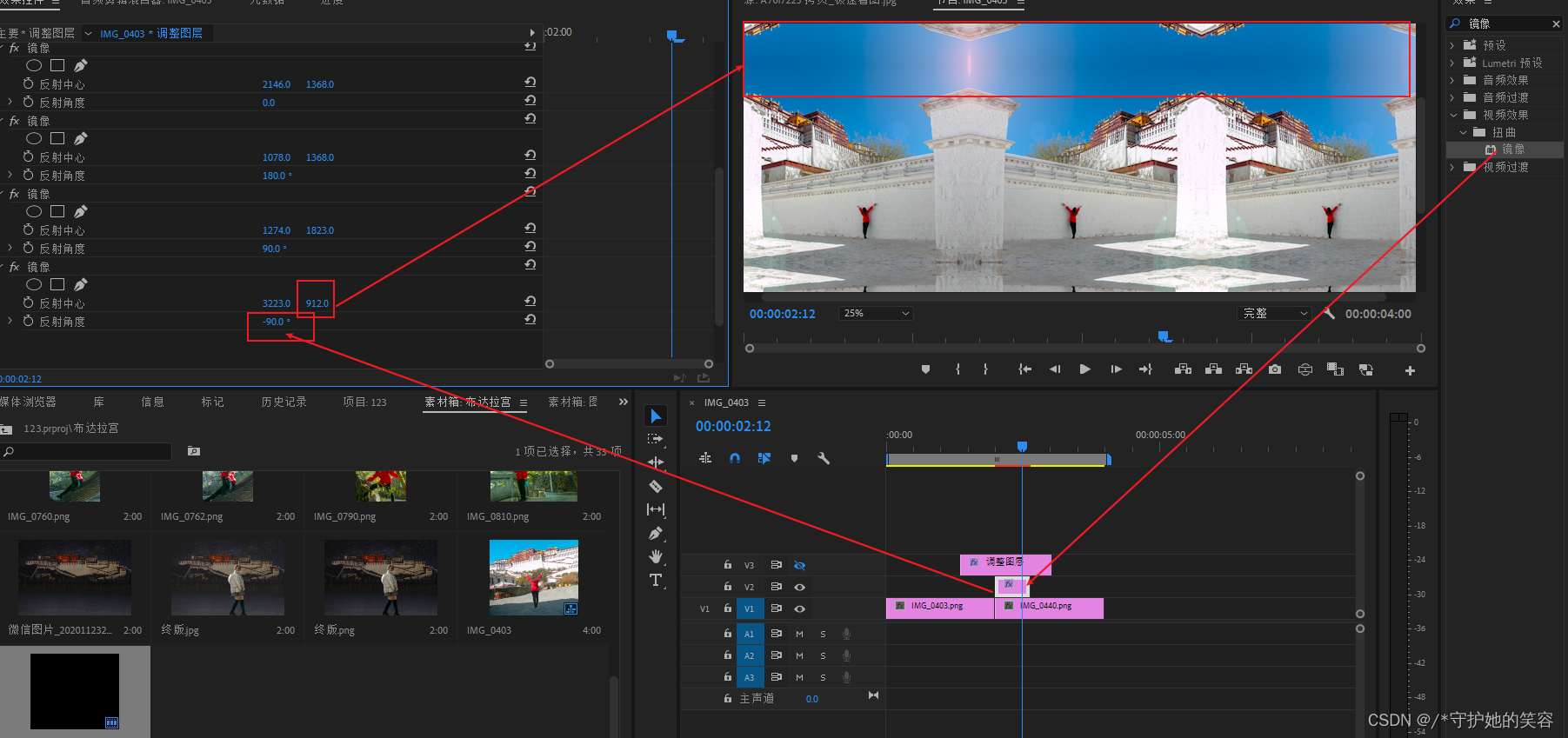Select the Ripple Edit tool
Viewport: 1568px width, 738px height.
[x=656, y=462]
